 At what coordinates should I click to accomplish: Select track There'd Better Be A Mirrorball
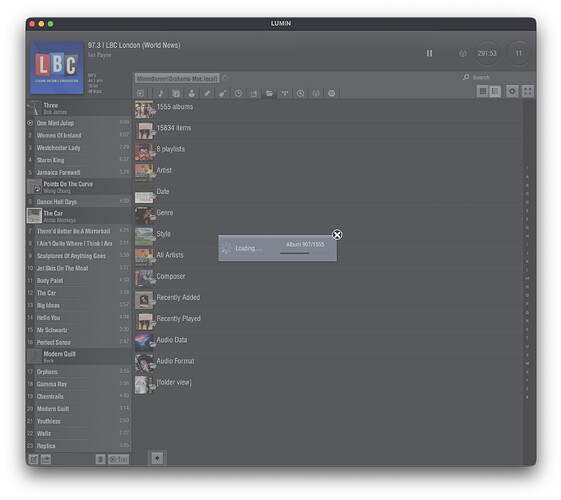point(79,231)
